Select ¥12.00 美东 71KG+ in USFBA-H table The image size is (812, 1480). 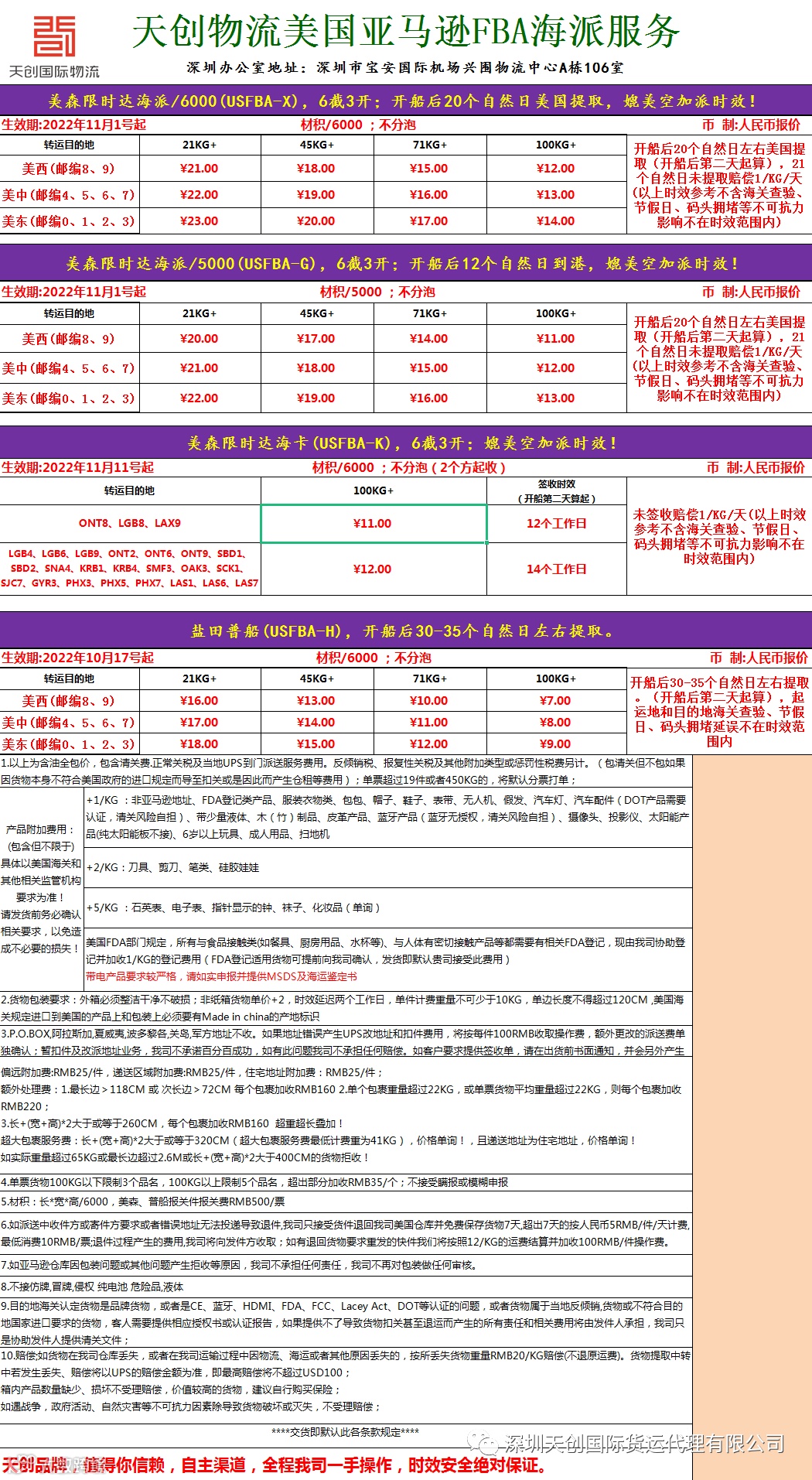coord(429,743)
